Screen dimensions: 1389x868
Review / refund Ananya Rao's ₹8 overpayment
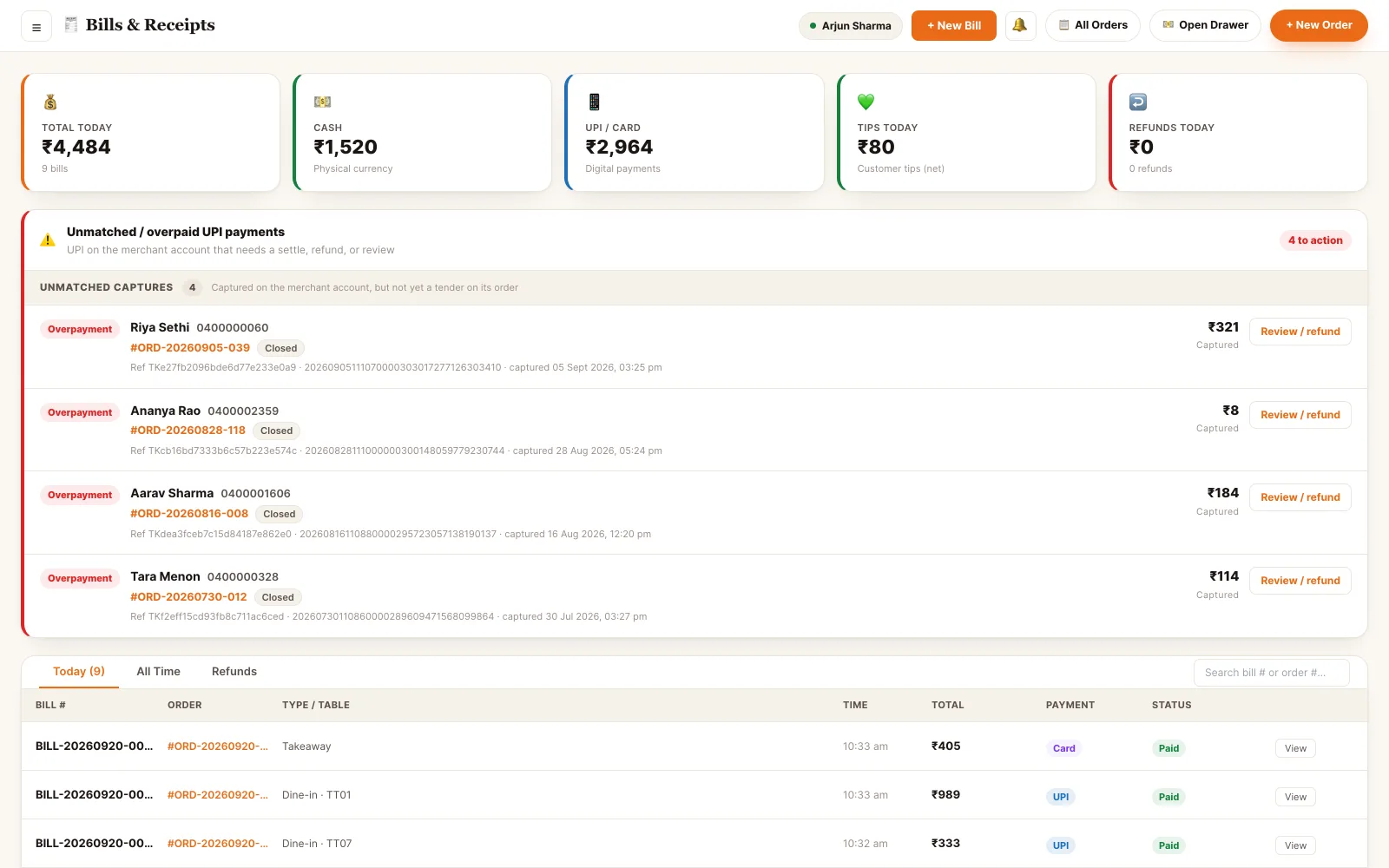click(x=1300, y=415)
